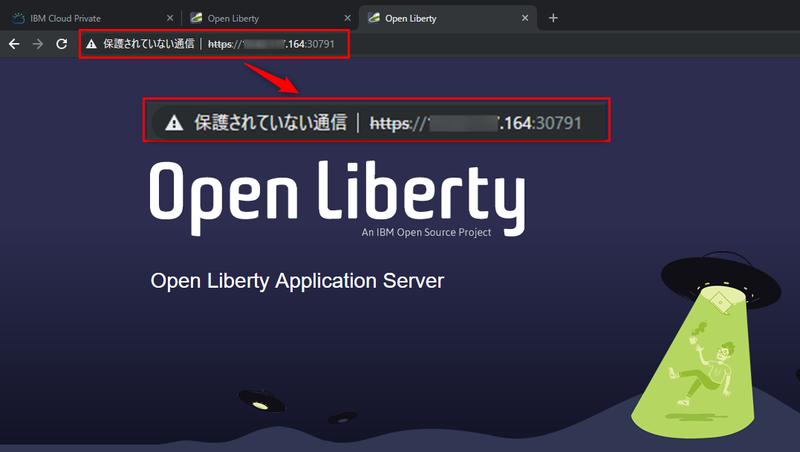The width and height of the screenshot is (800, 452).
Task: Close the active Open Liberty tab
Action: pos(525,18)
